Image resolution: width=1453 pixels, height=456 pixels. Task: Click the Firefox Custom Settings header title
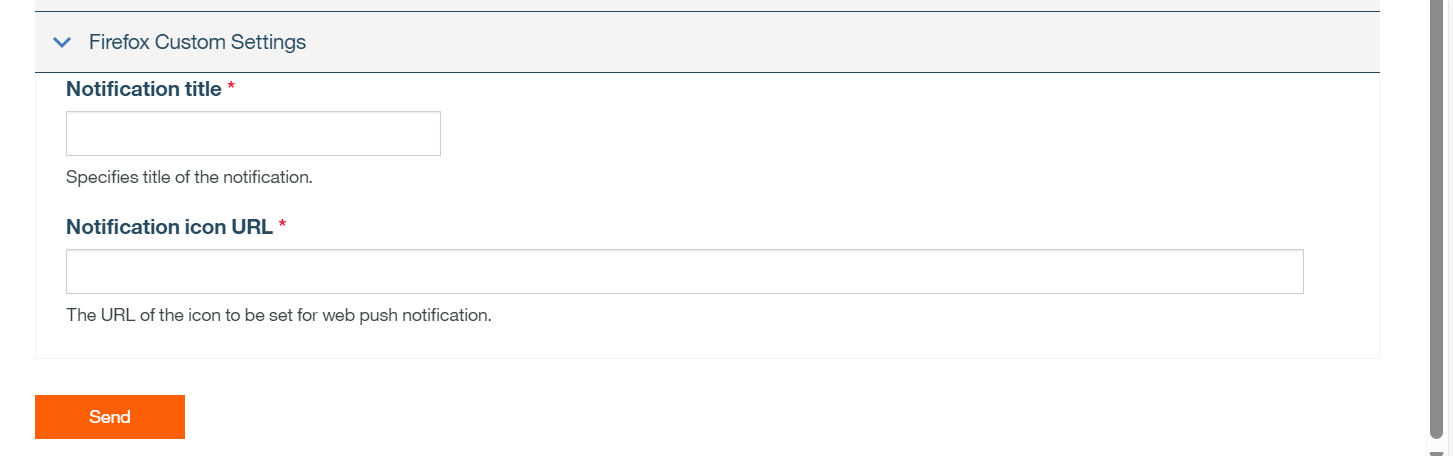pos(197,42)
